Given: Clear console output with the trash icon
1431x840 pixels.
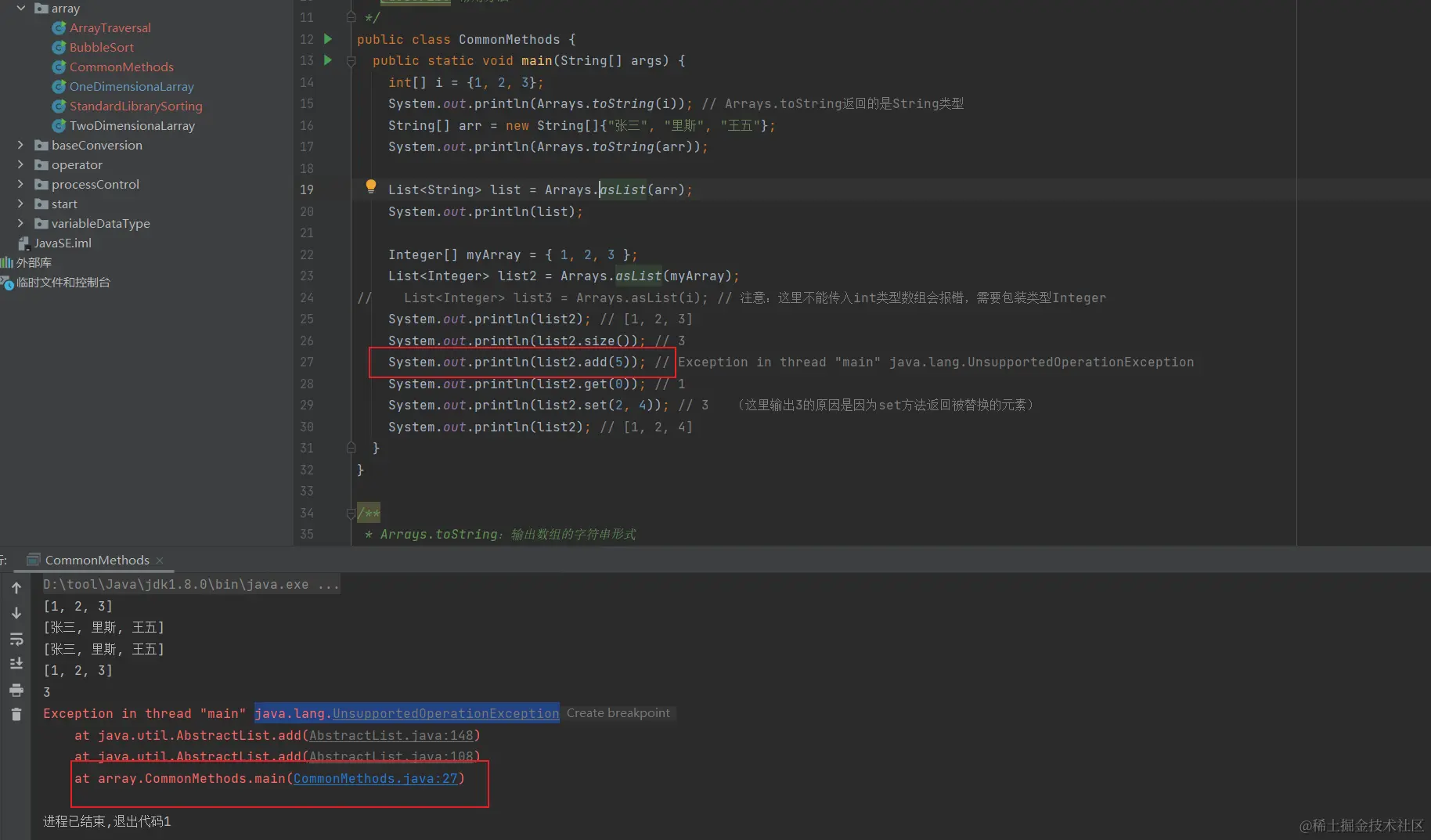Looking at the screenshot, I should pyautogui.click(x=16, y=714).
